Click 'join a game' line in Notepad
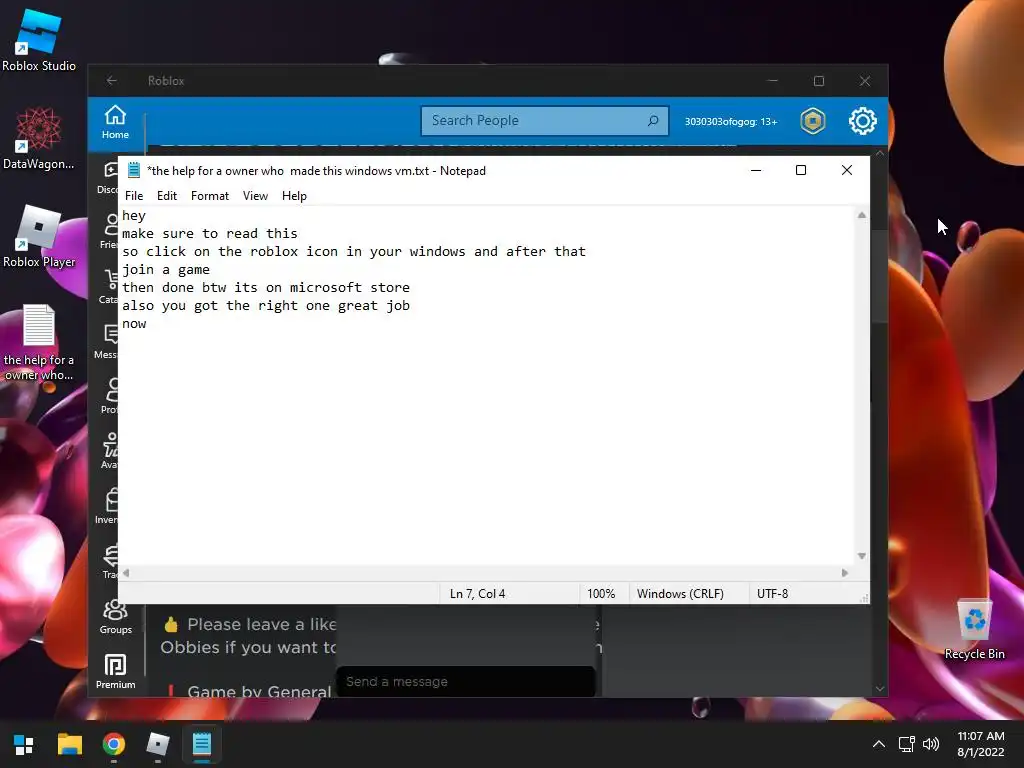 point(166,269)
